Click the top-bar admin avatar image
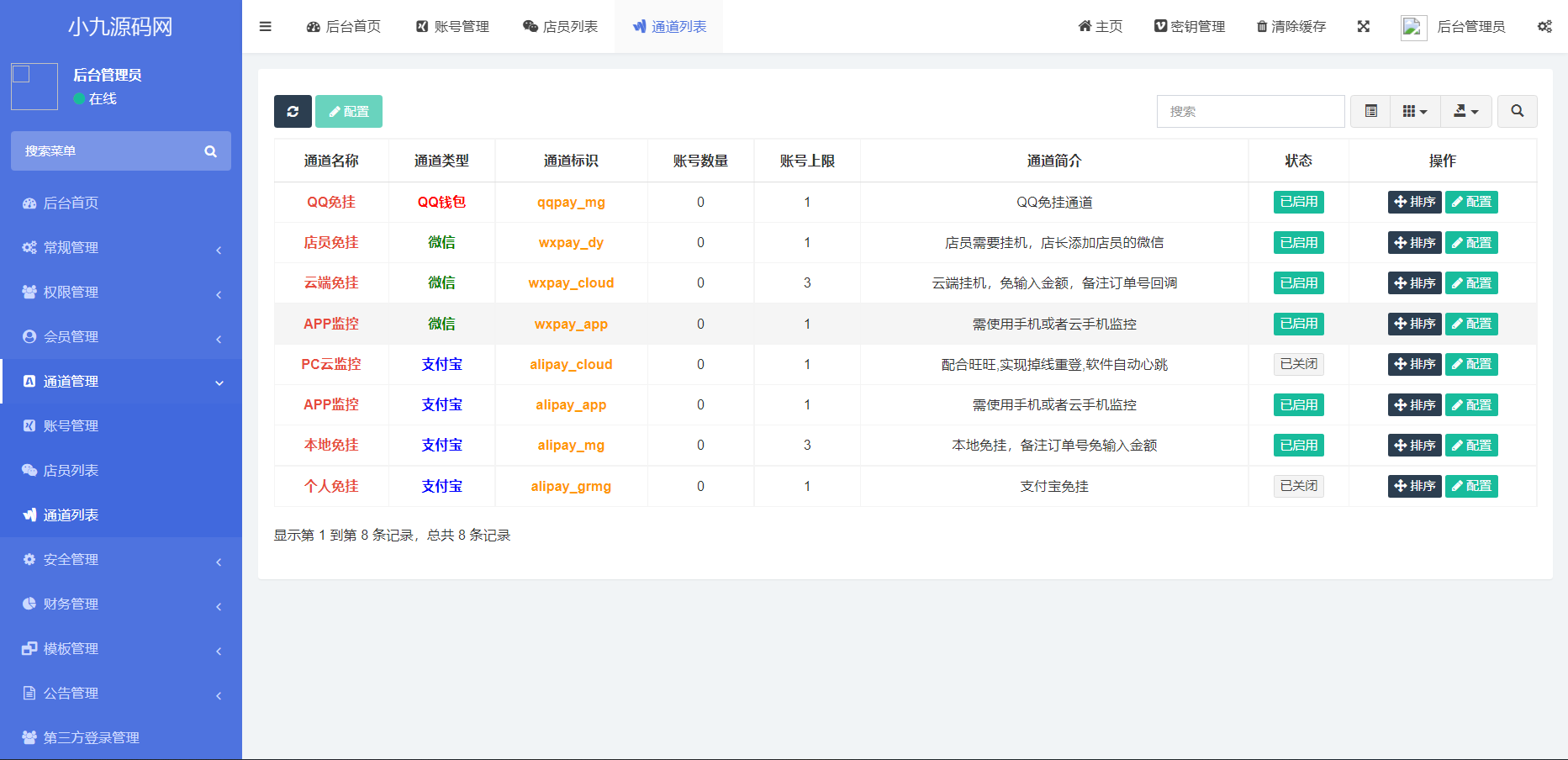The image size is (1568, 760). (1413, 28)
